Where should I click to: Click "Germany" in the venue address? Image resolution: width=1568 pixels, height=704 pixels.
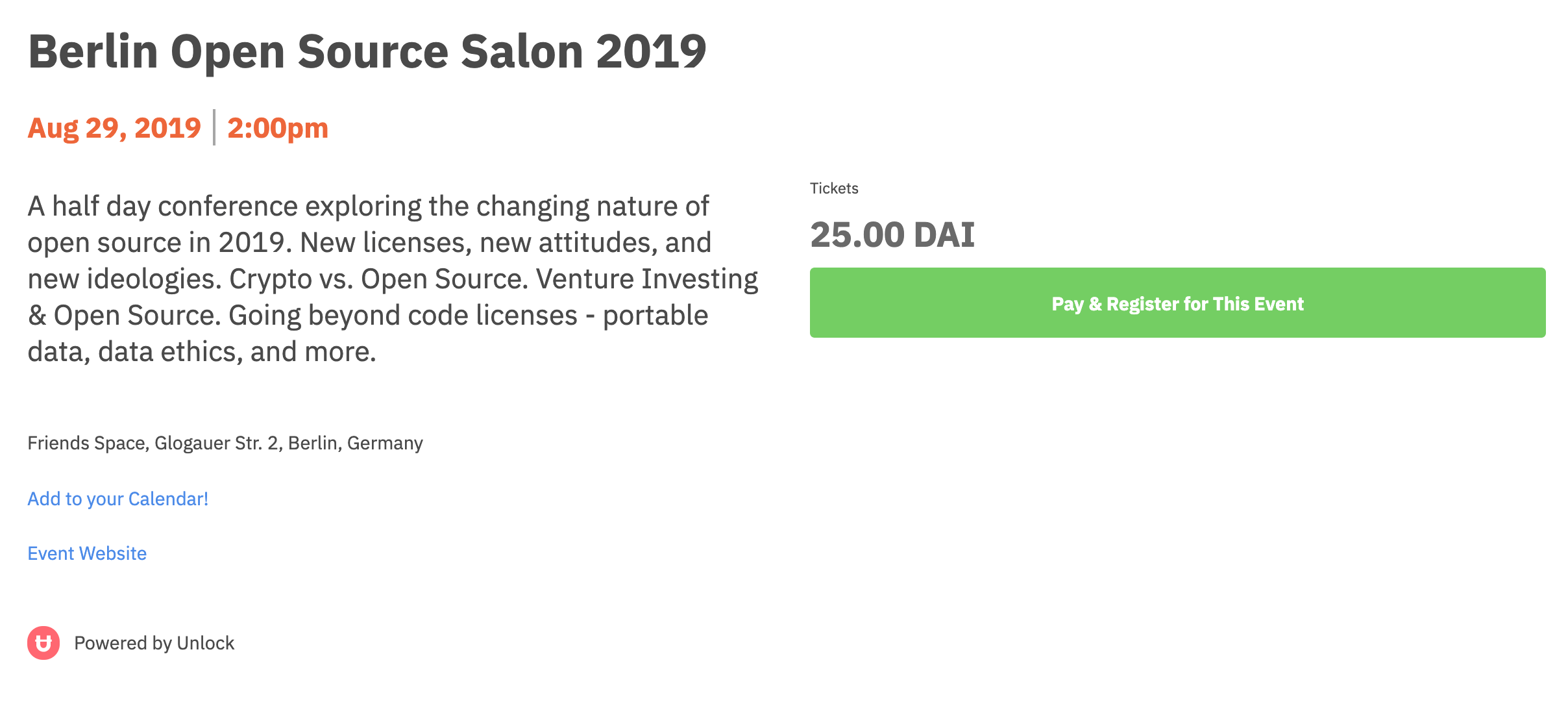pos(385,443)
